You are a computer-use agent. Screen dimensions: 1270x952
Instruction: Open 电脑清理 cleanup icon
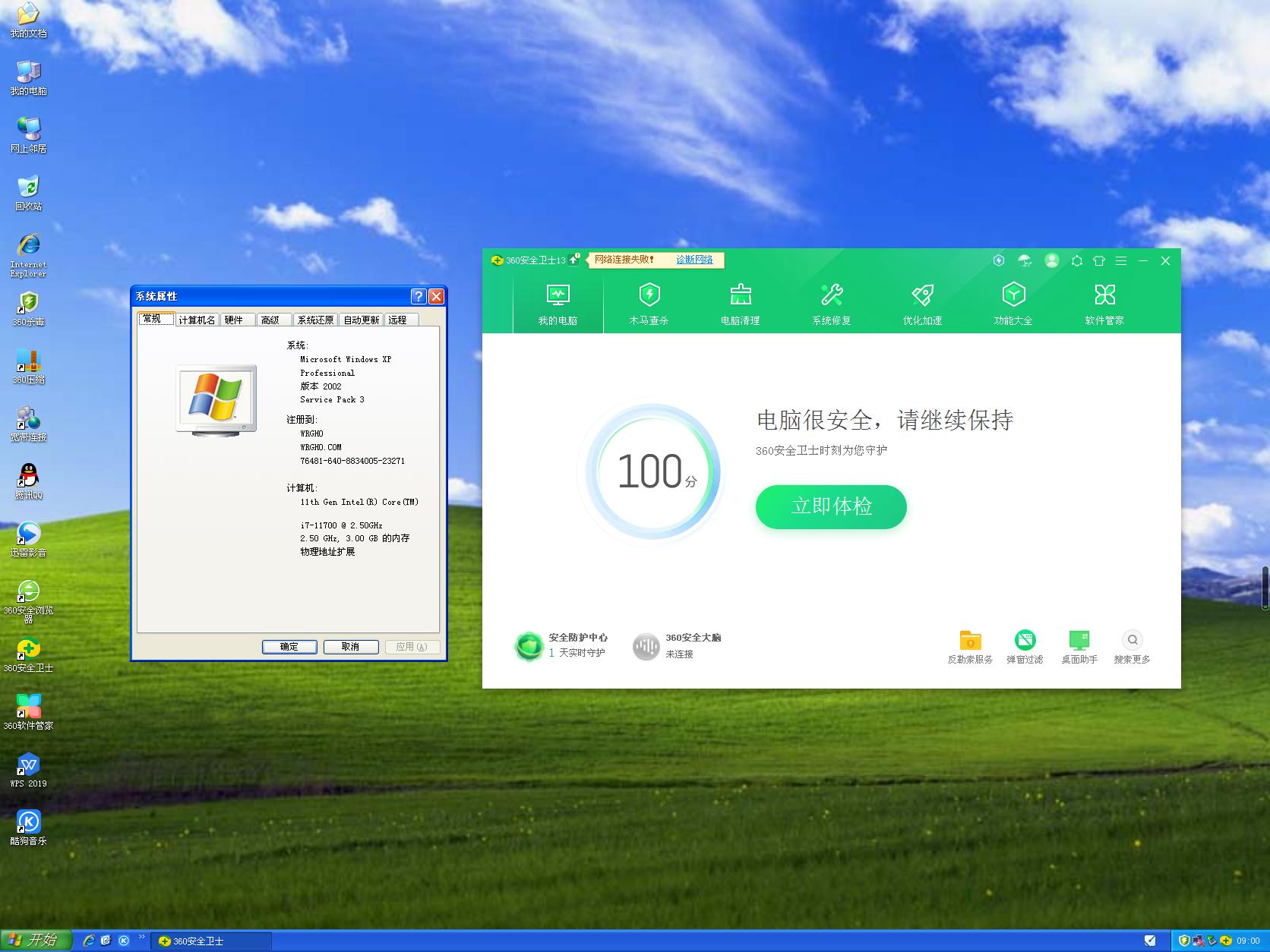[x=741, y=295]
